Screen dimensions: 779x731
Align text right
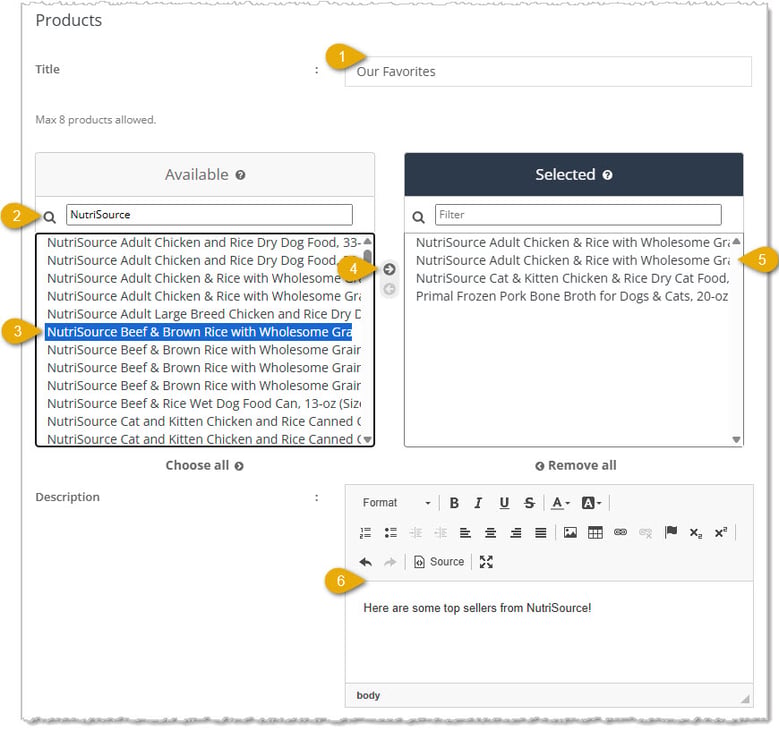click(x=516, y=533)
